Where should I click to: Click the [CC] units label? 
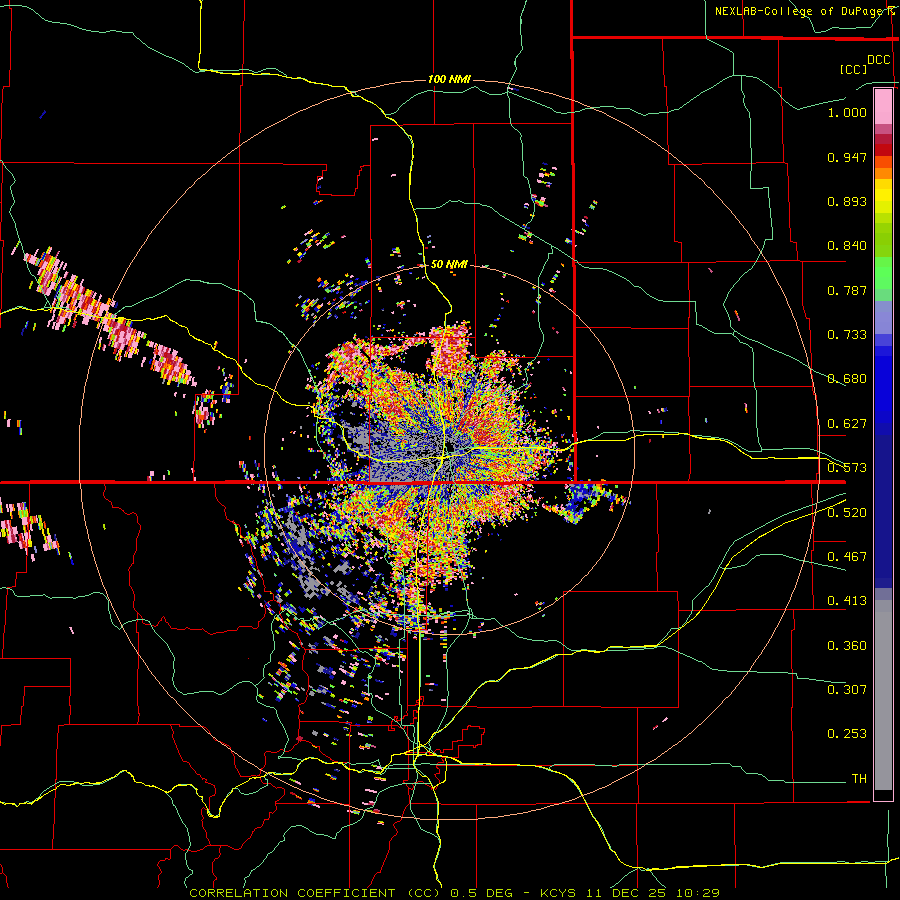coord(854,69)
